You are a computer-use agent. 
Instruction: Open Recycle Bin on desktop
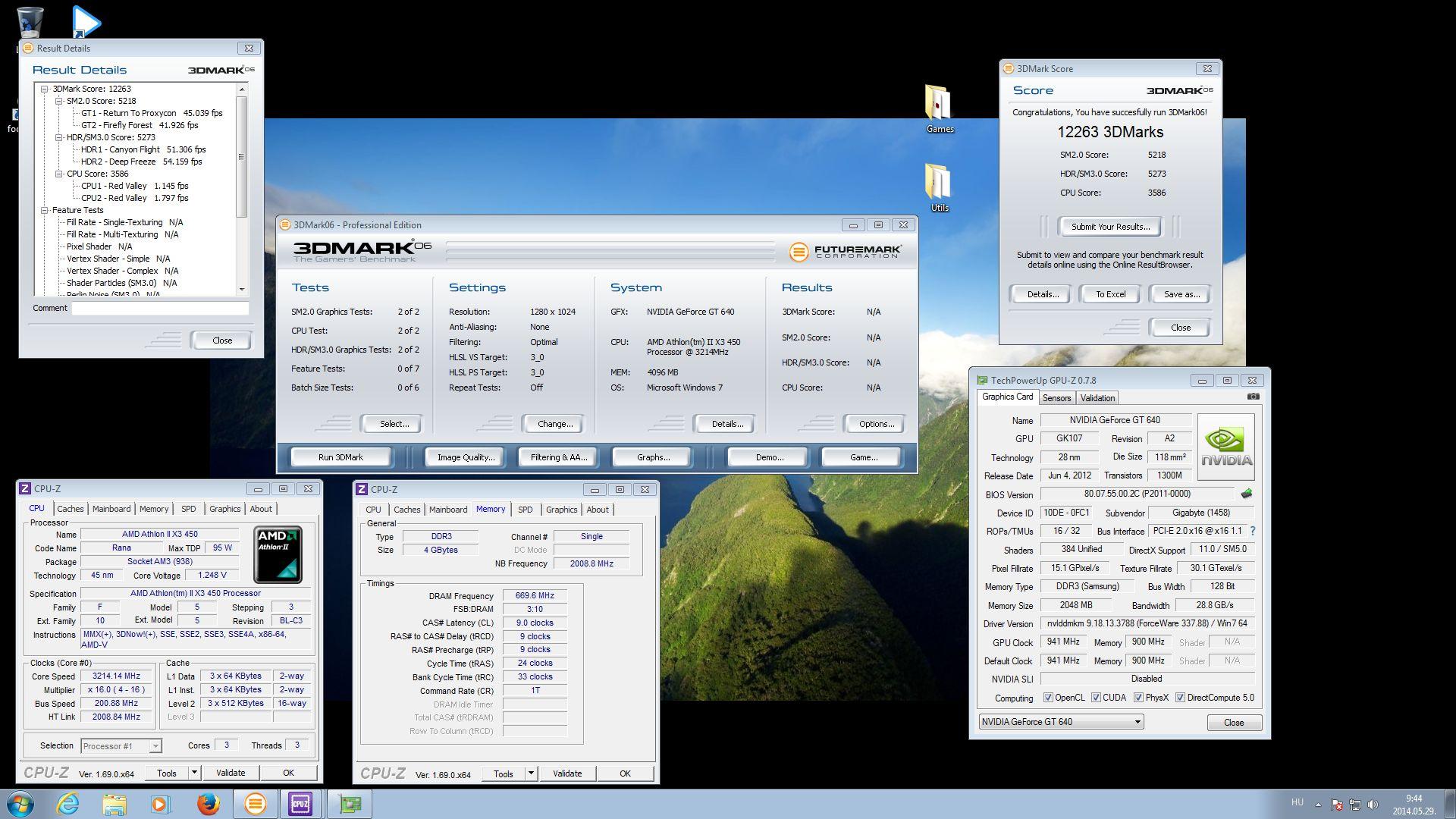(30, 21)
